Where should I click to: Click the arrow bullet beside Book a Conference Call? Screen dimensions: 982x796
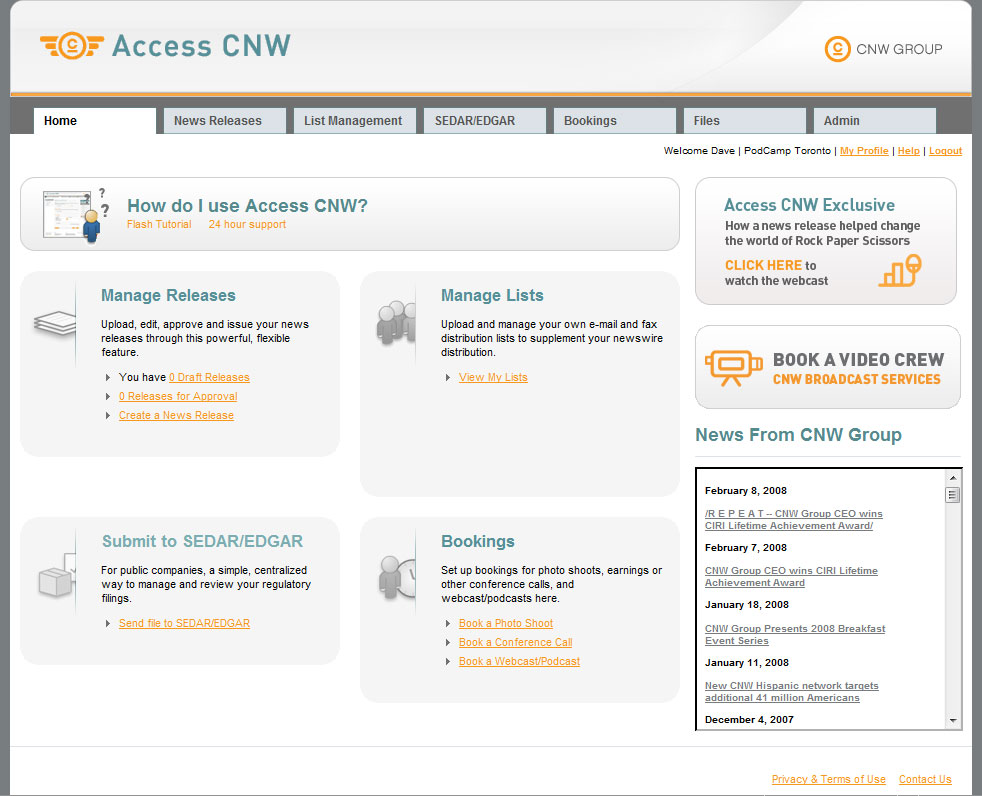click(x=448, y=643)
